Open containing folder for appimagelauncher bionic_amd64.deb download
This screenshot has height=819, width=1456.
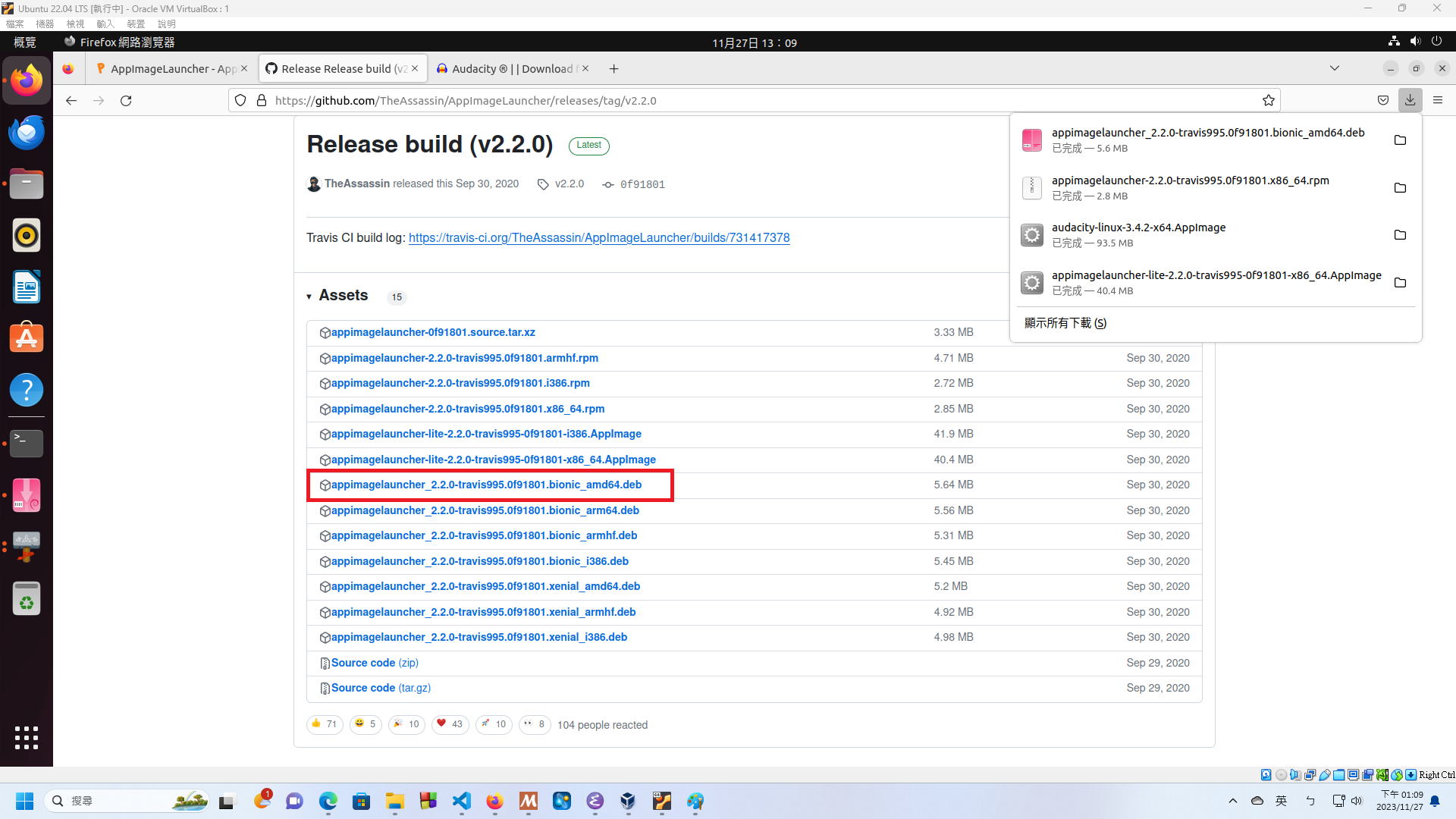click(x=1400, y=140)
